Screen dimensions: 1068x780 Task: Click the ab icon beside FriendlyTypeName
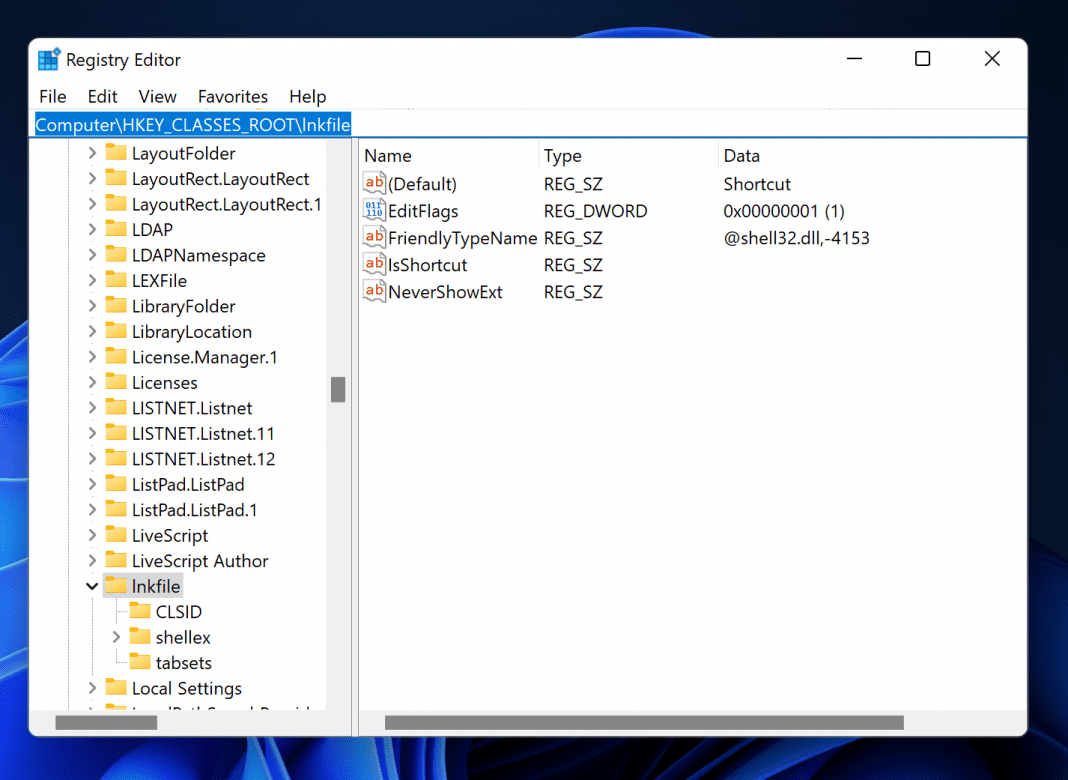(373, 237)
